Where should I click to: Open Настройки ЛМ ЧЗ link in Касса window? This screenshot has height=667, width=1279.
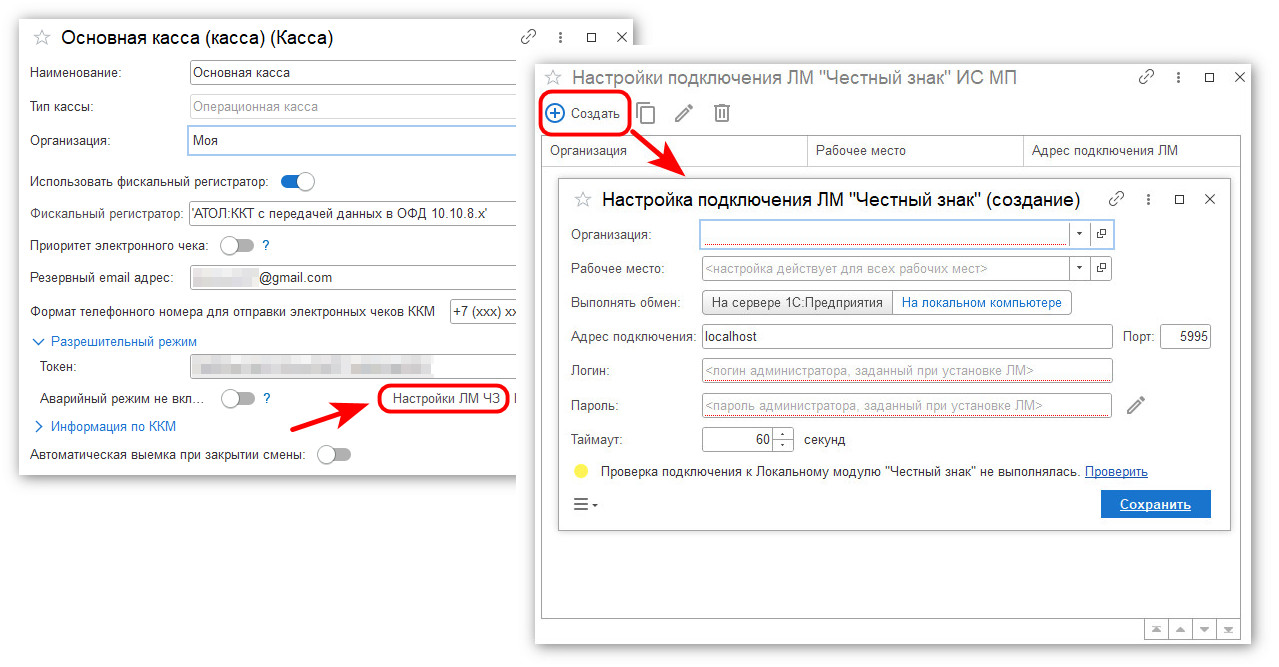pyautogui.click(x=445, y=398)
